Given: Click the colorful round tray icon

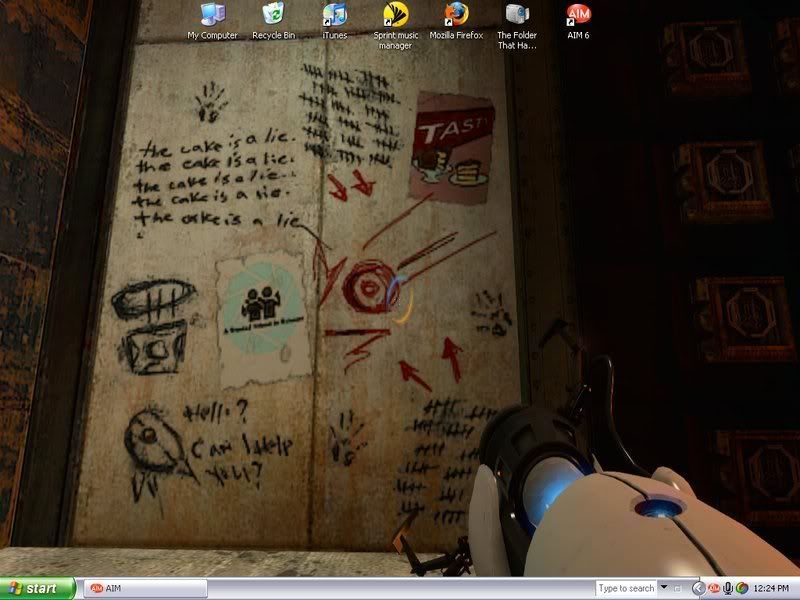Looking at the screenshot, I should [742, 588].
